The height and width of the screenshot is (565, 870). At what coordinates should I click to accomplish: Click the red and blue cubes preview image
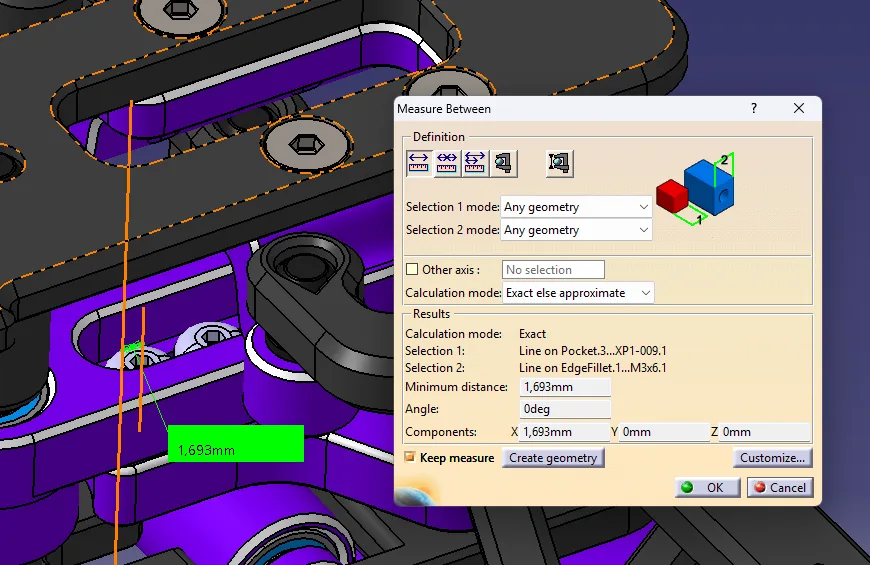pos(696,189)
